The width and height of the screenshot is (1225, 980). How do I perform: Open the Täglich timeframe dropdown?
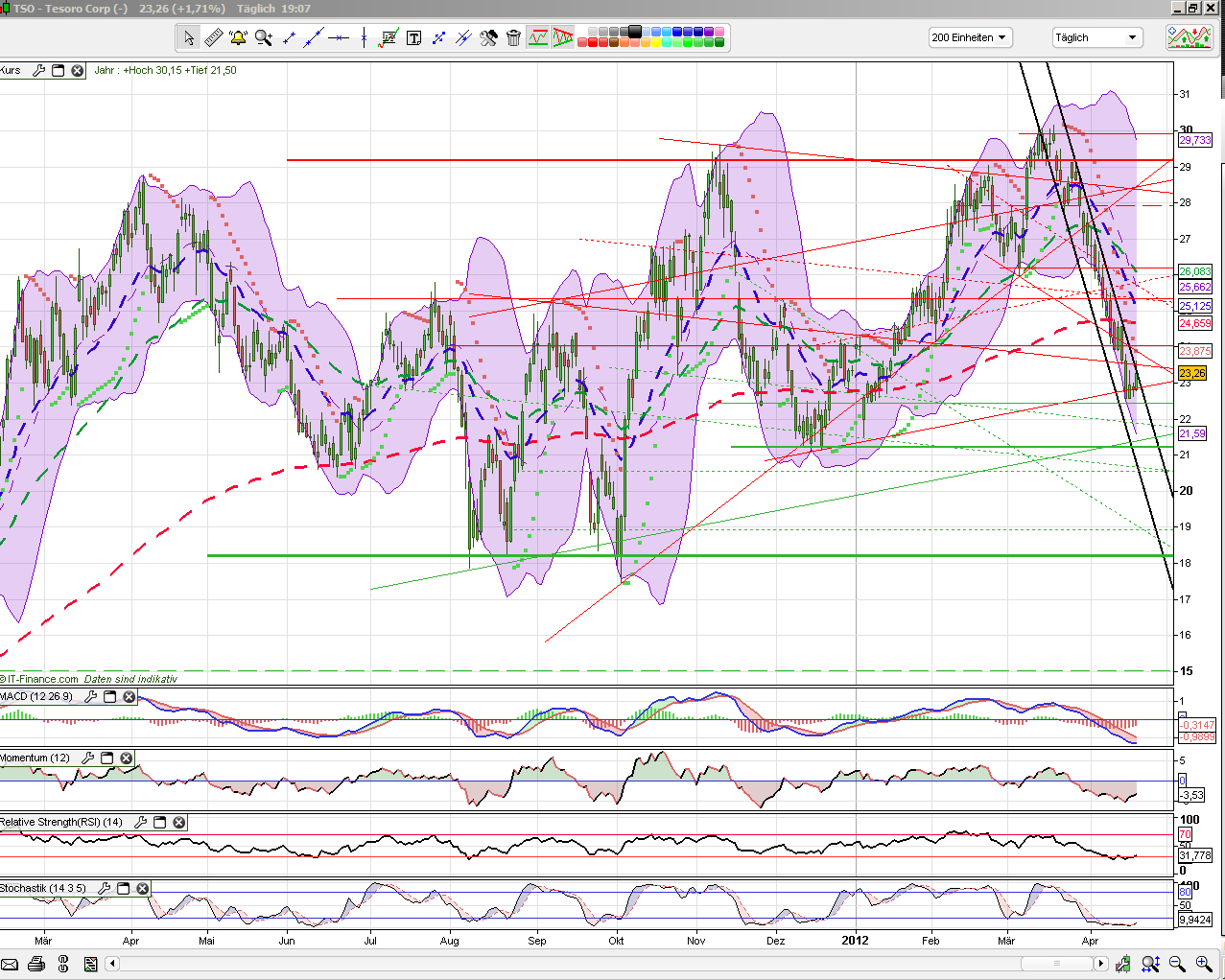[1096, 37]
